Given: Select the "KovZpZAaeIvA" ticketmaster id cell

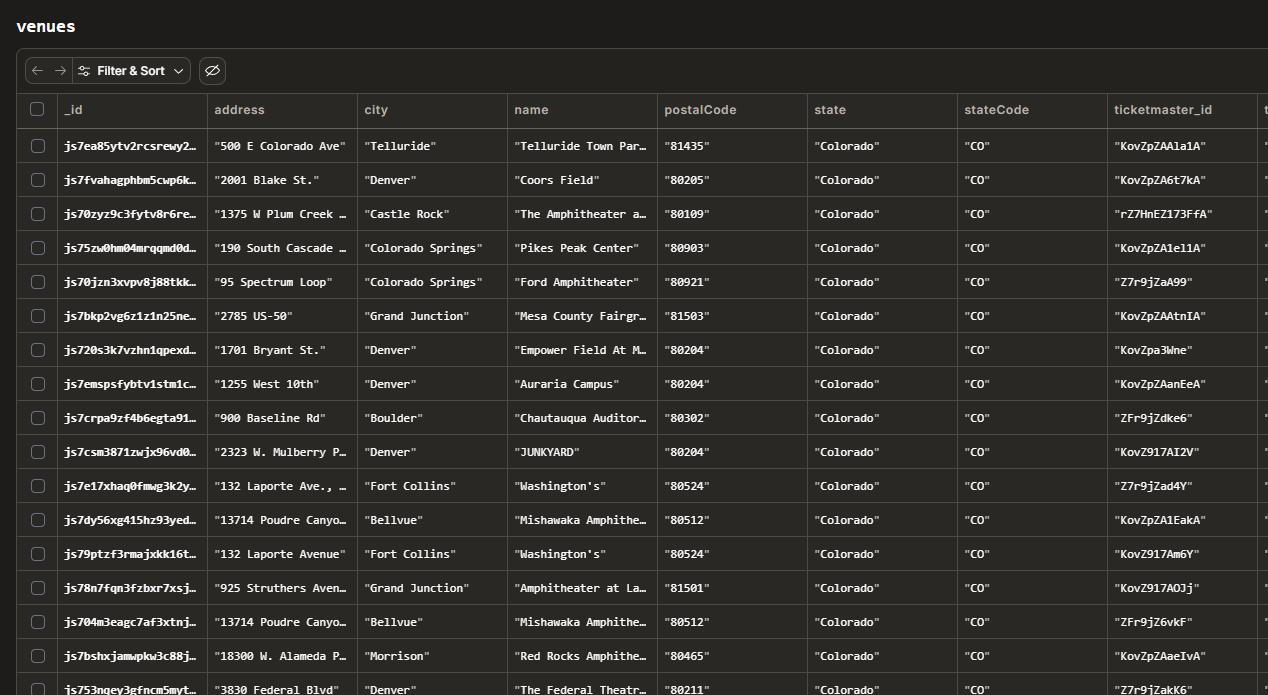Looking at the screenshot, I should click(x=1182, y=656).
